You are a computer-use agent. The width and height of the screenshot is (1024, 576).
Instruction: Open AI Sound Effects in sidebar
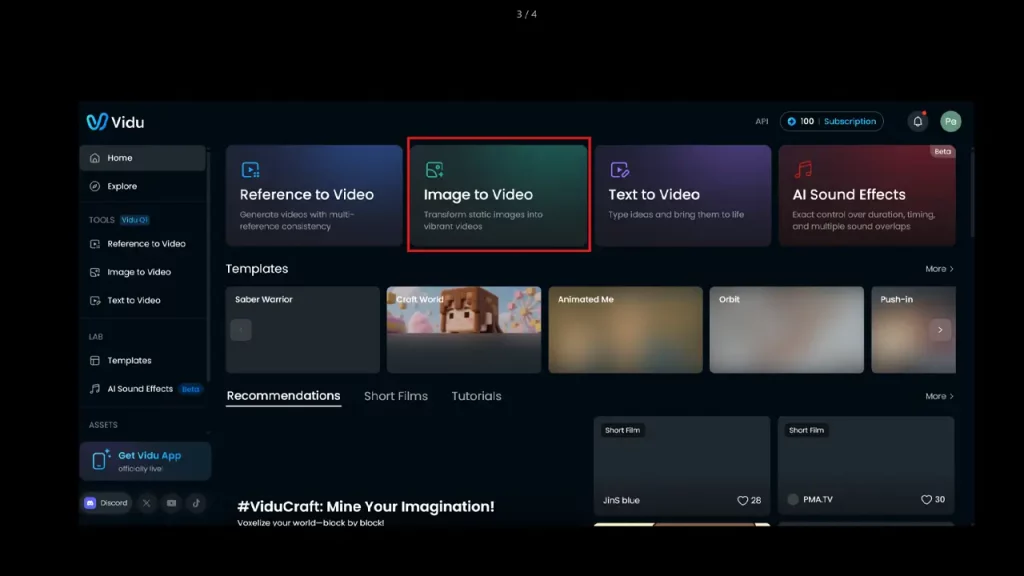[x=142, y=389]
